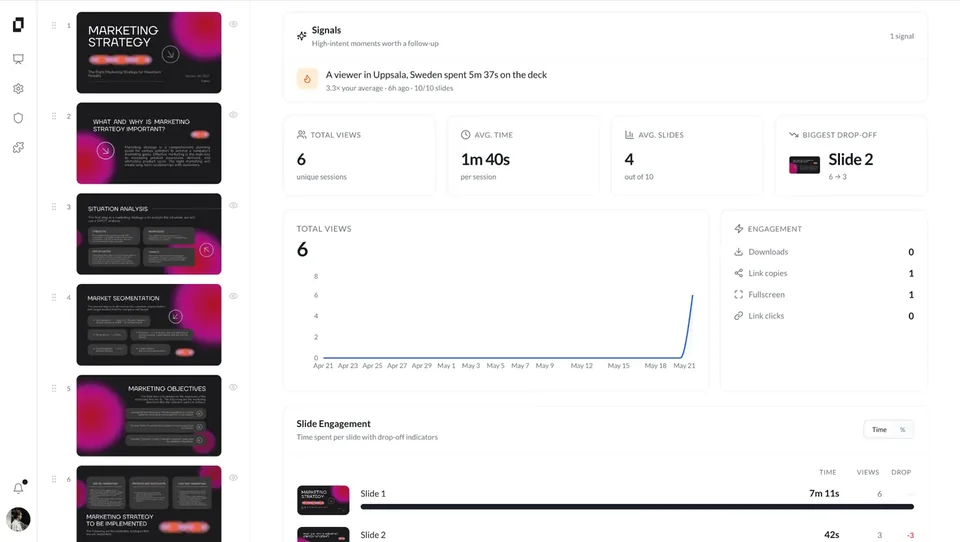Open the notifications bell
This screenshot has width=960, height=542.
[18, 488]
